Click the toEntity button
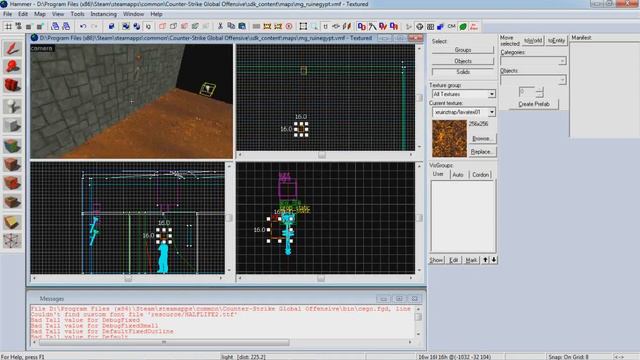This screenshot has height=360, width=640. click(556, 40)
